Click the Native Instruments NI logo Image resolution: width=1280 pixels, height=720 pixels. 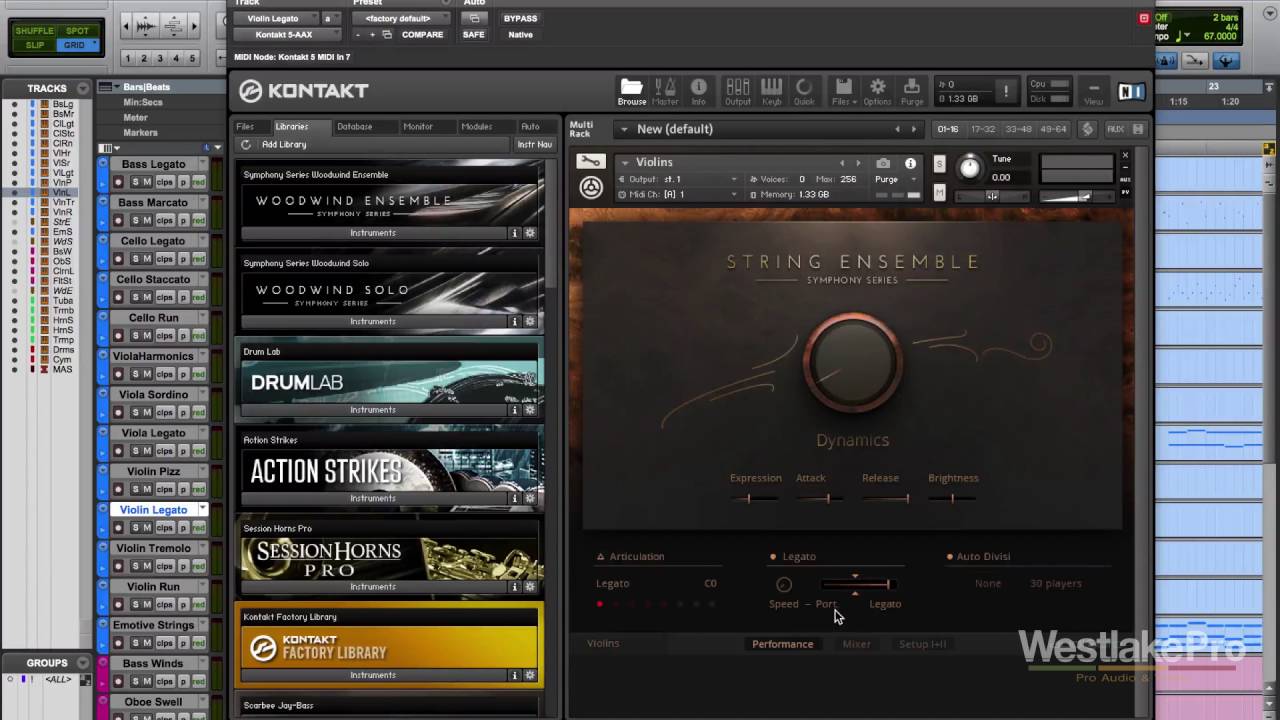pos(1131,92)
